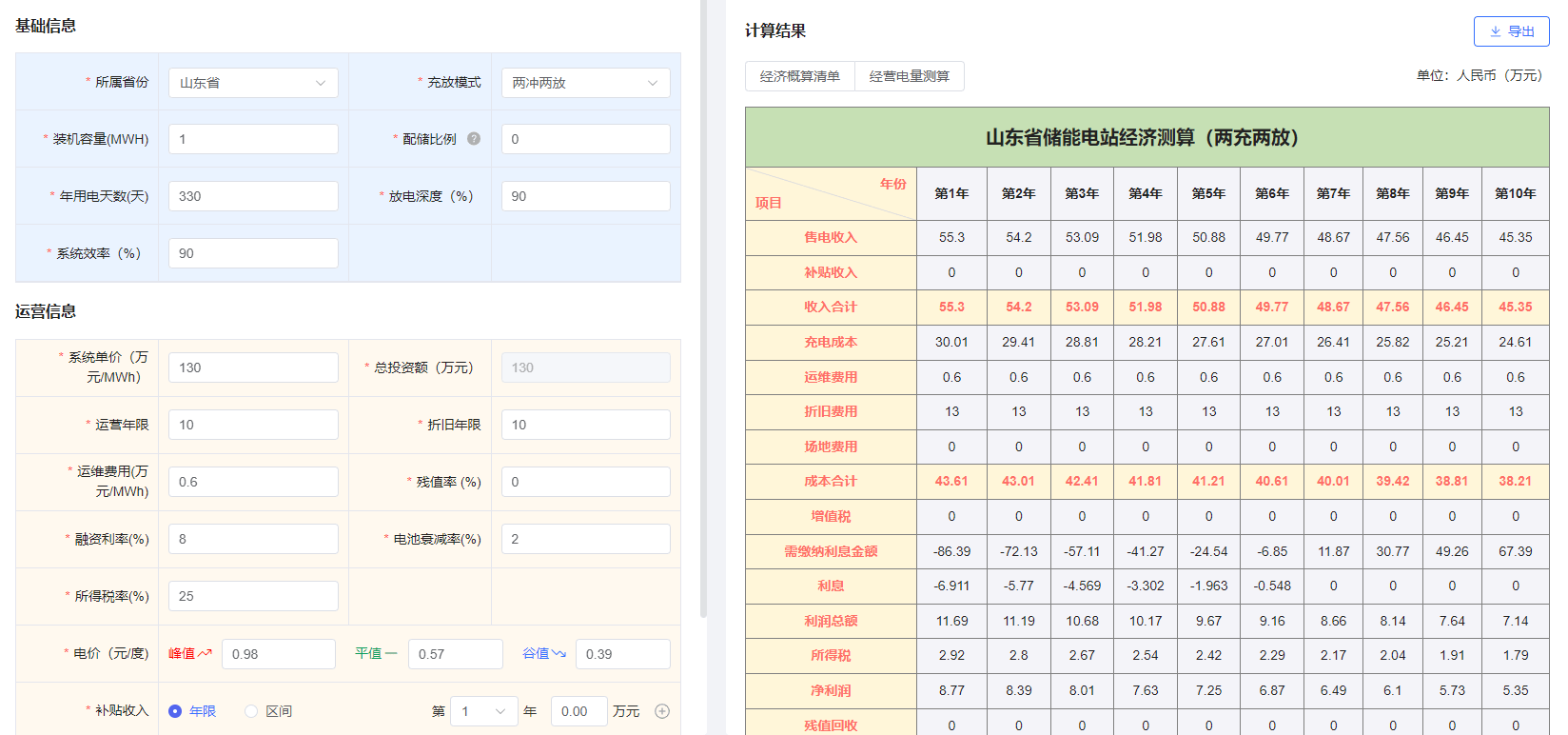This screenshot has width=1568, height=735.
Task: Click the 残值率 input field
Action: [585, 482]
